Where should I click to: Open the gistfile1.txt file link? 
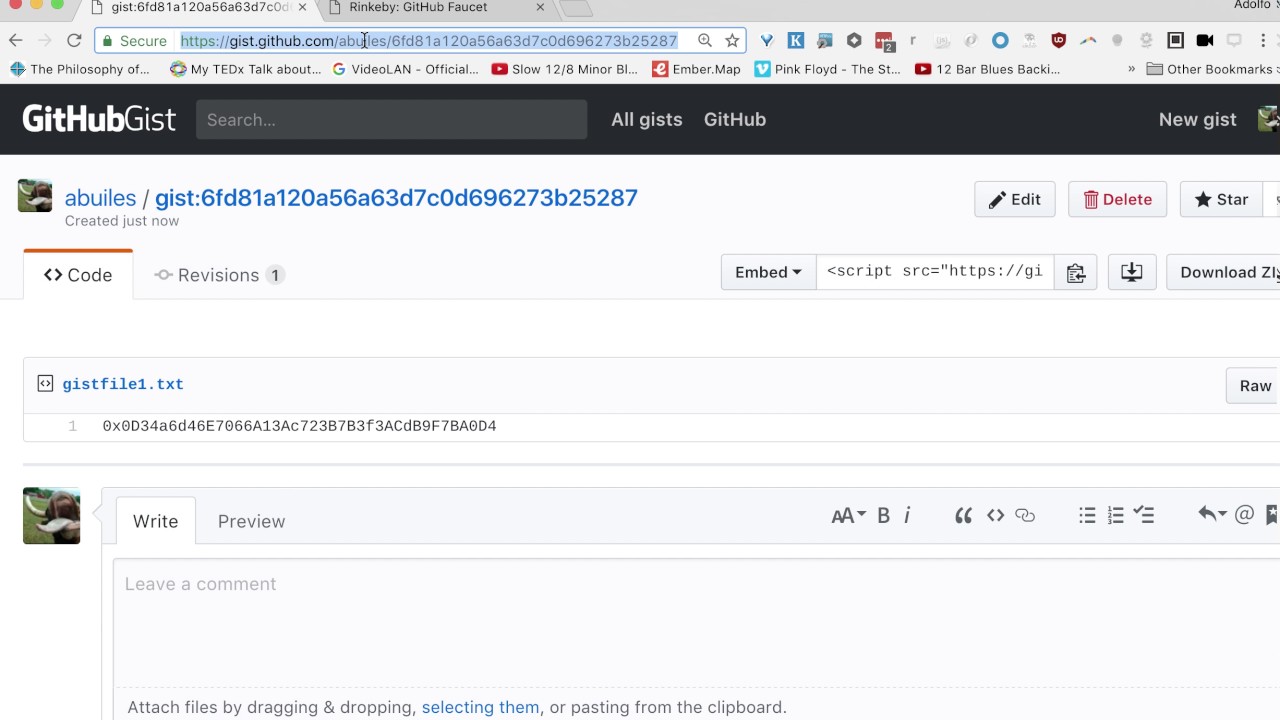(123, 384)
